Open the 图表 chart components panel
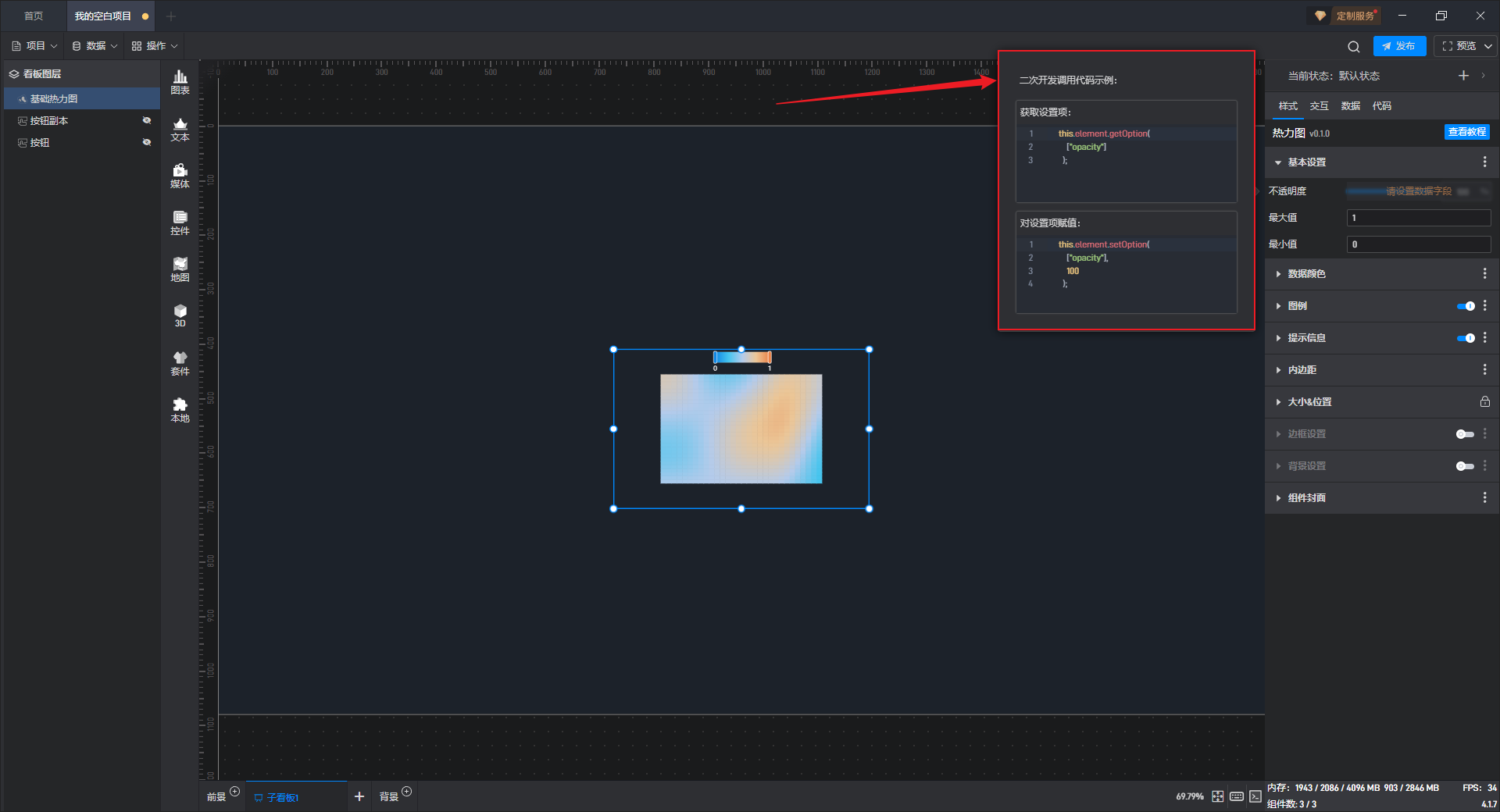1500x812 pixels. point(180,81)
